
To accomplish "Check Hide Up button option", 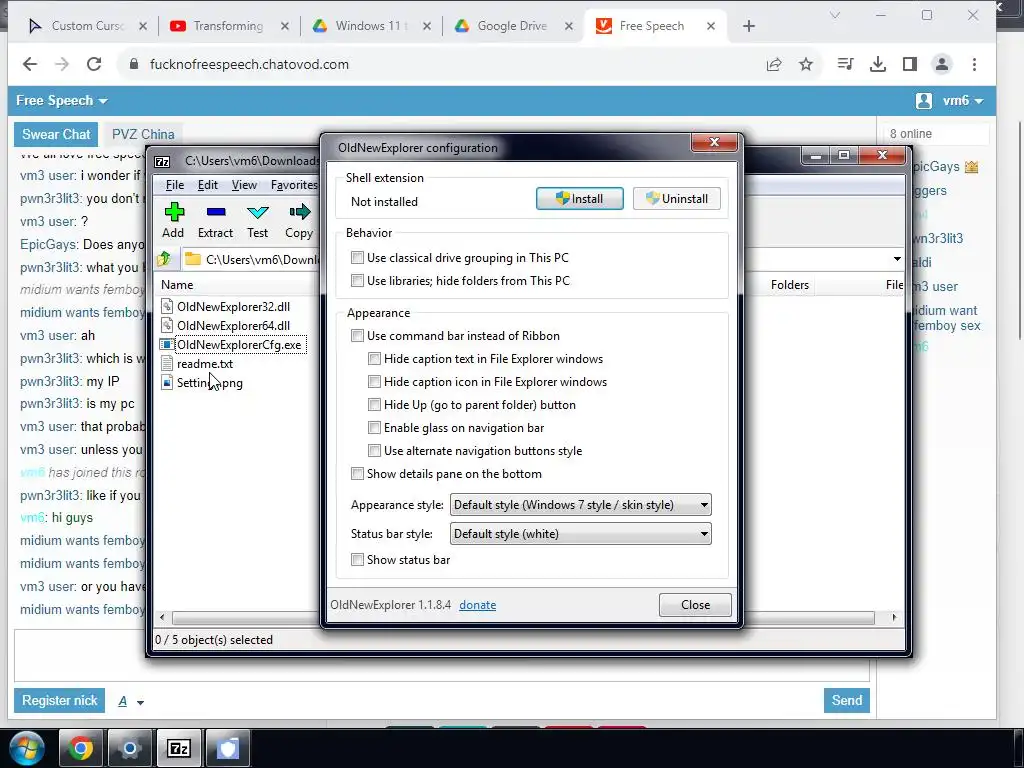I will (x=374, y=404).
